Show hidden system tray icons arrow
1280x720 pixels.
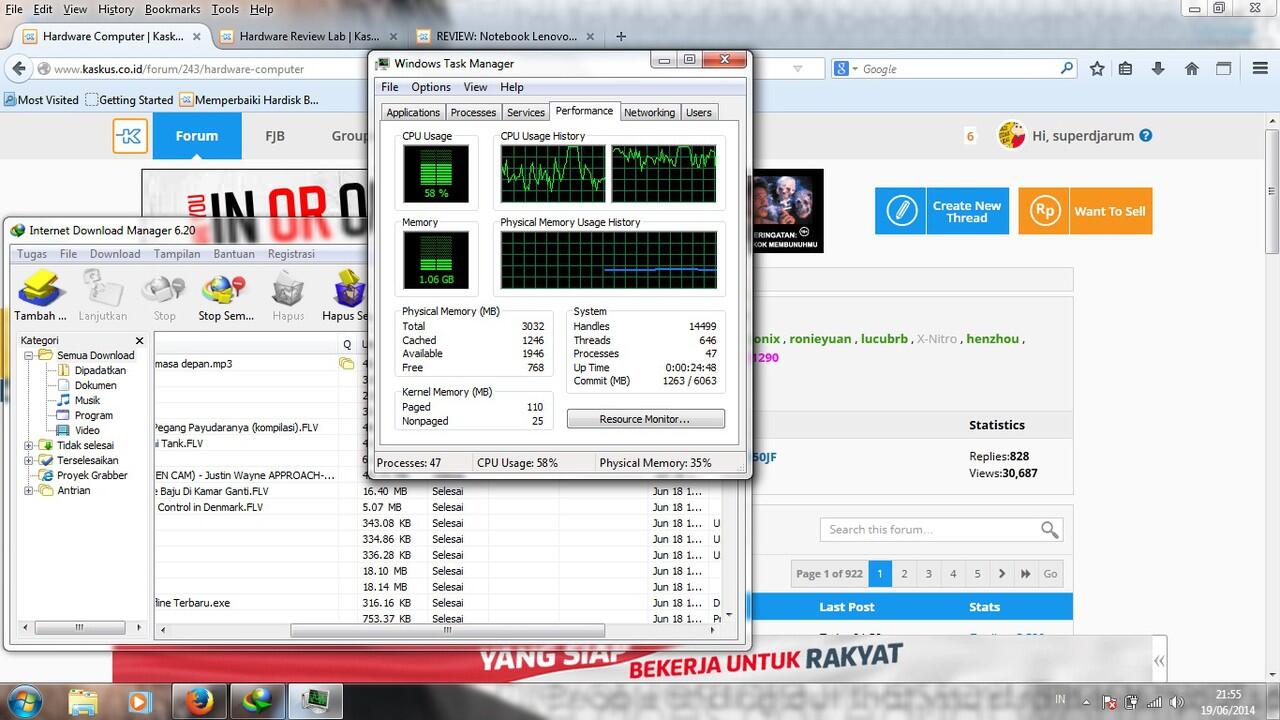(1086, 701)
